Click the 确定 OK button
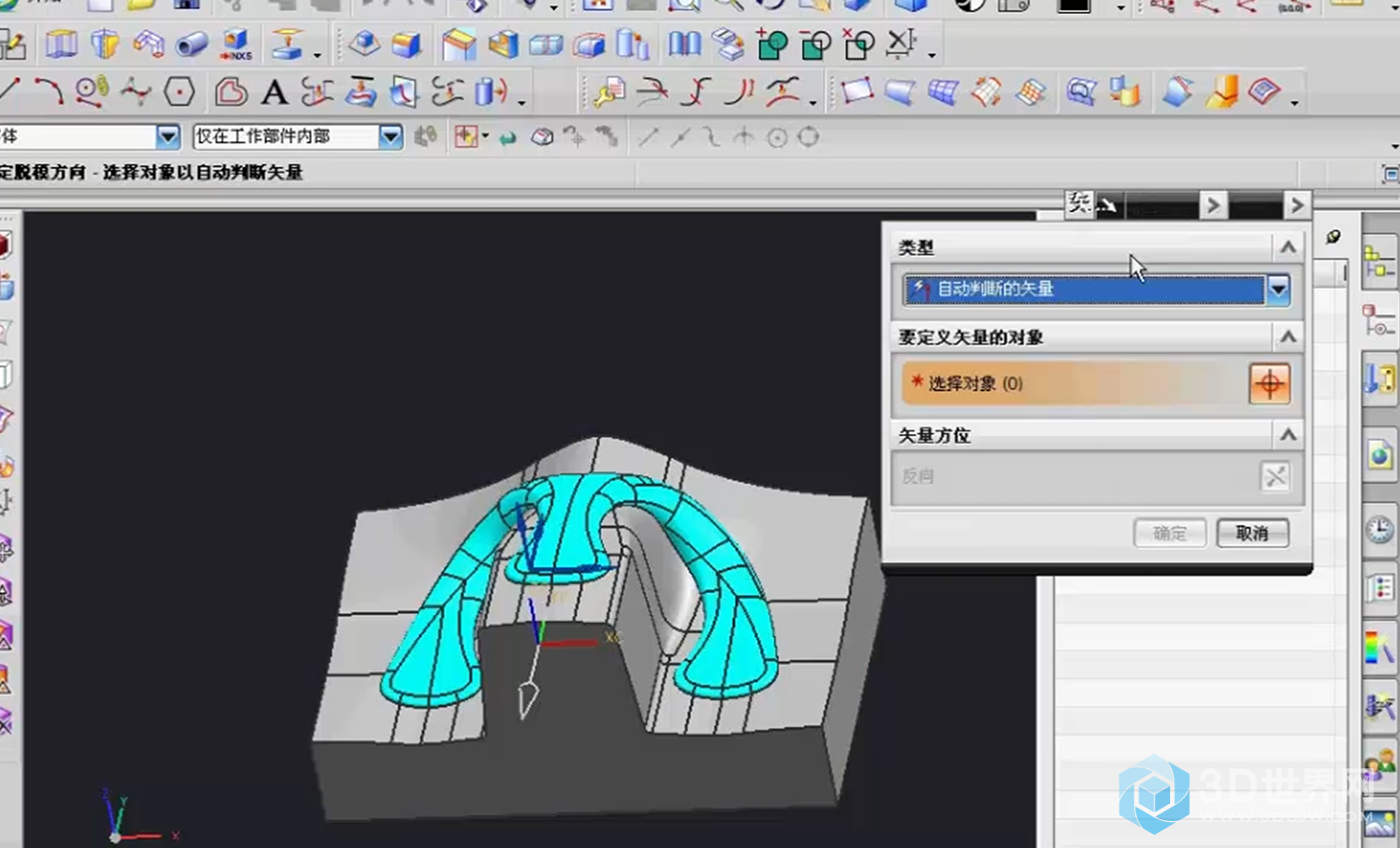 [1170, 533]
